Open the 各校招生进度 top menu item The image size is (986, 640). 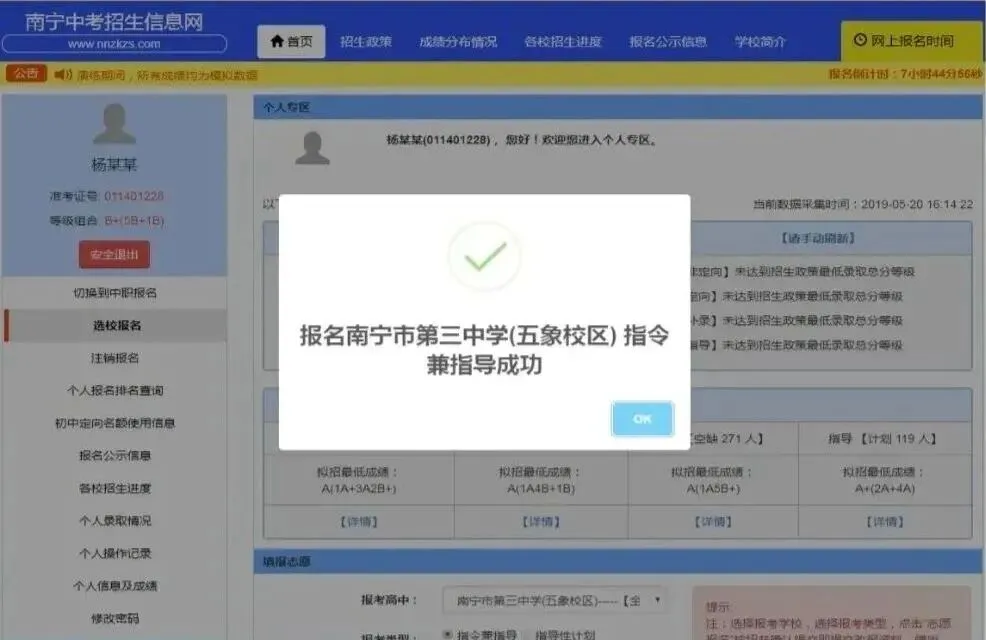click(563, 41)
